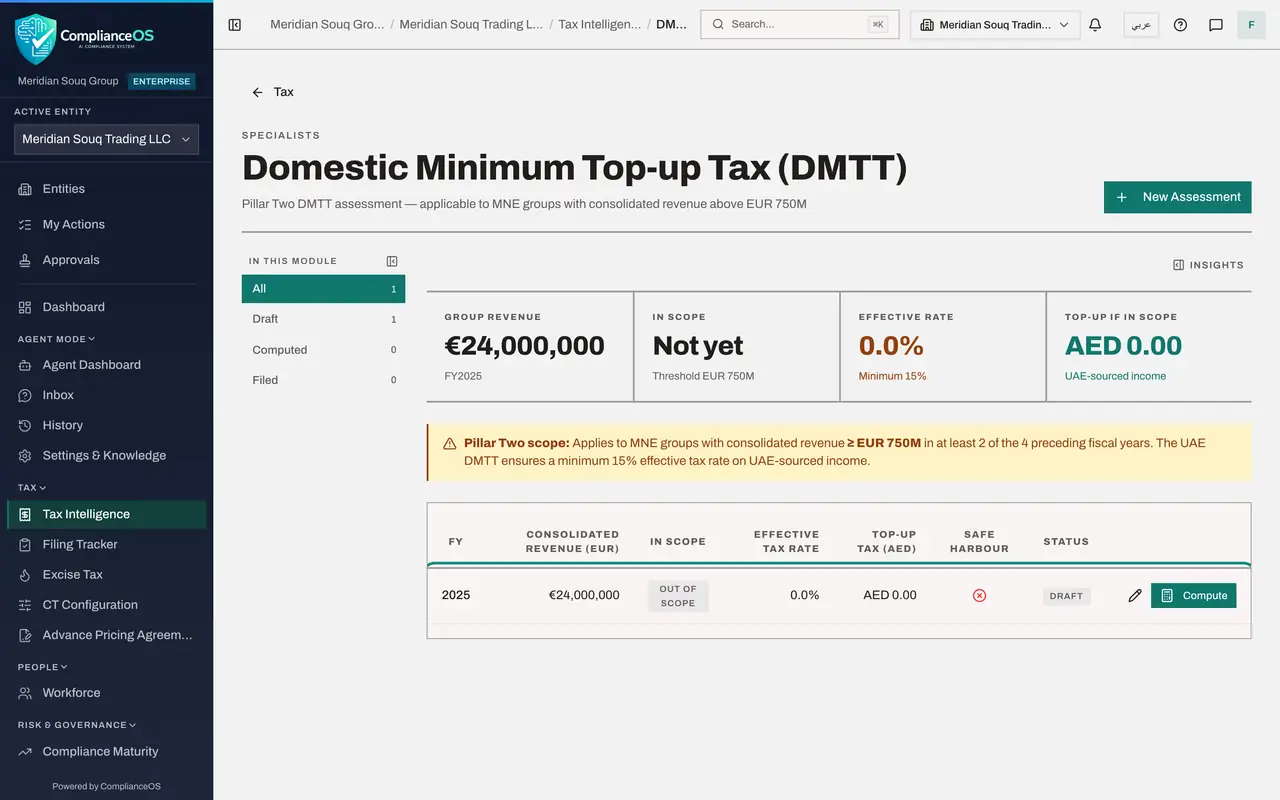Select the All filter tab

pos(323,289)
